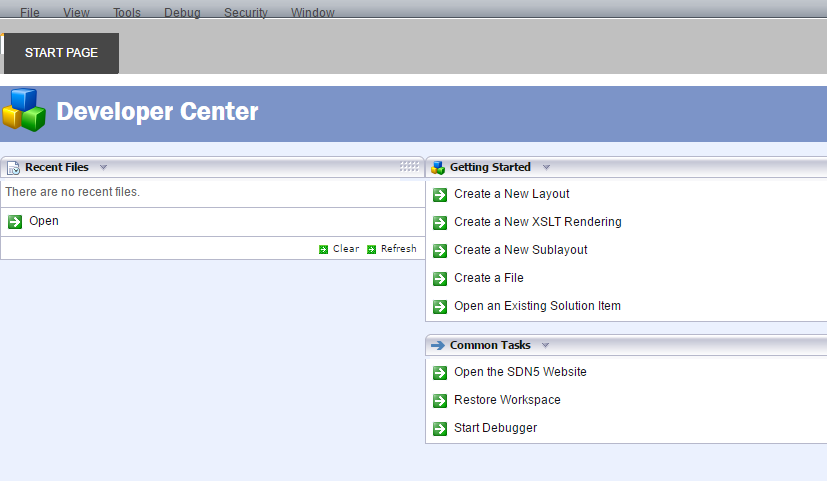This screenshot has height=481, width=827.
Task: Click the arrow icon beside Restore Workspace
Action: pos(440,401)
